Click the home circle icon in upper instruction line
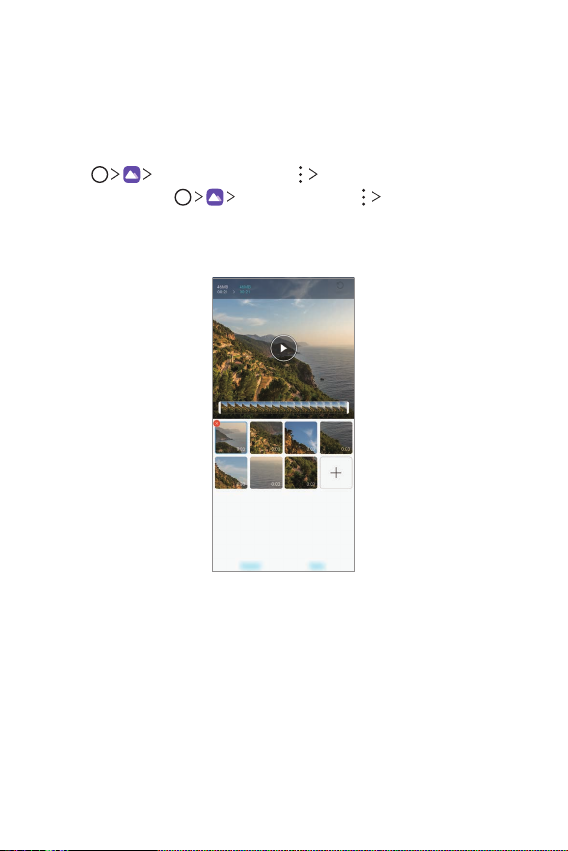 [x=99, y=174]
